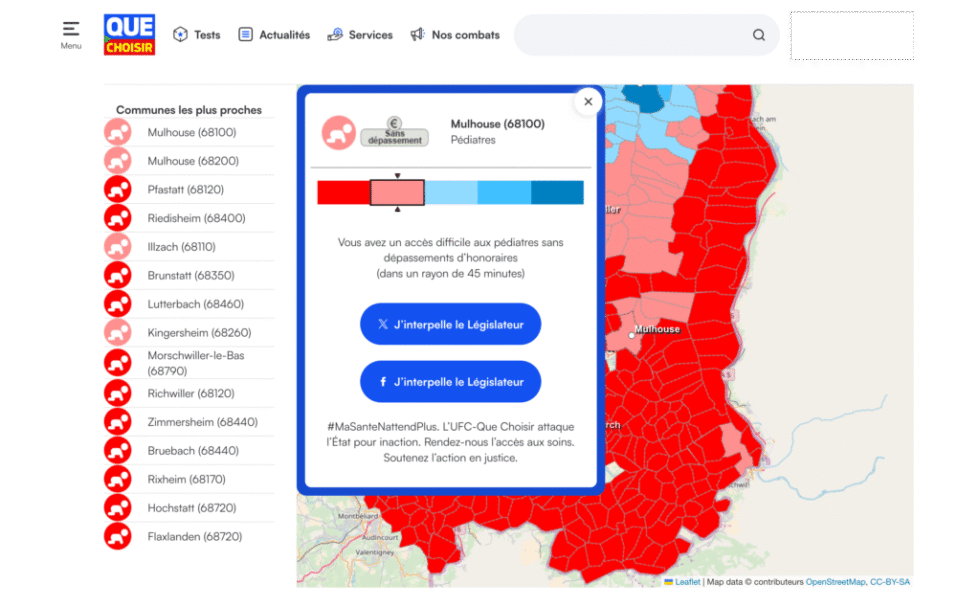
Task: Click the dark blue scale segment
Action: pos(557,193)
